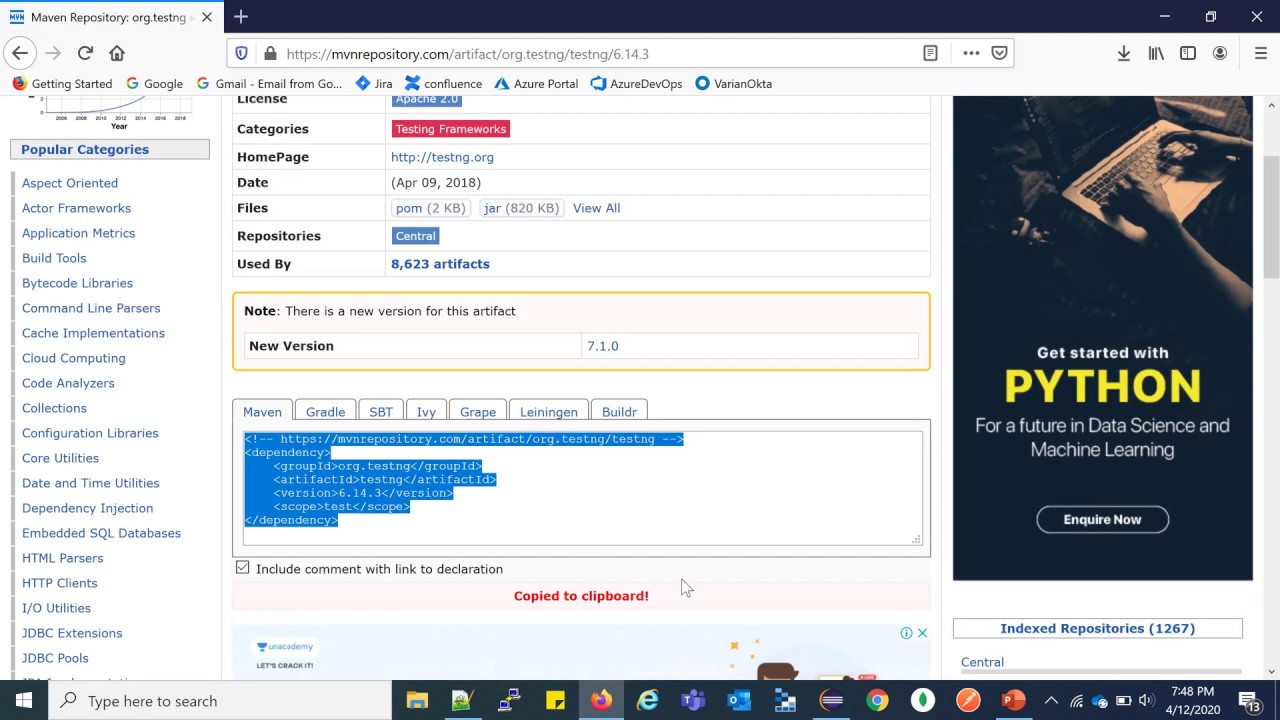The width and height of the screenshot is (1280, 720).
Task: Open the Firefox hamburger menu
Action: [1260, 54]
